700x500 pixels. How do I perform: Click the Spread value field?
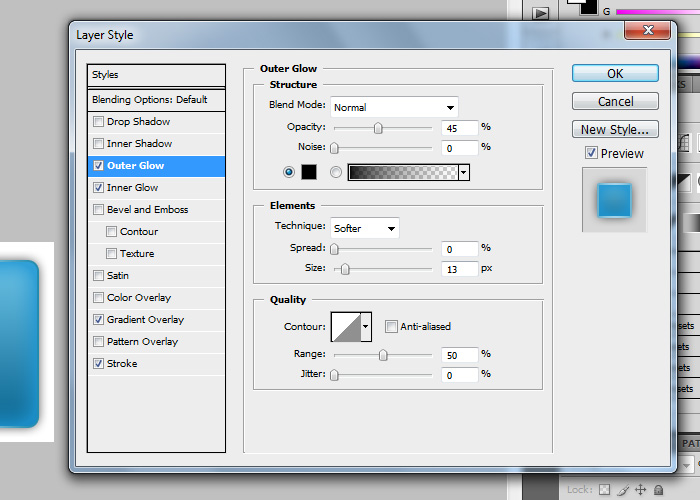tap(459, 249)
